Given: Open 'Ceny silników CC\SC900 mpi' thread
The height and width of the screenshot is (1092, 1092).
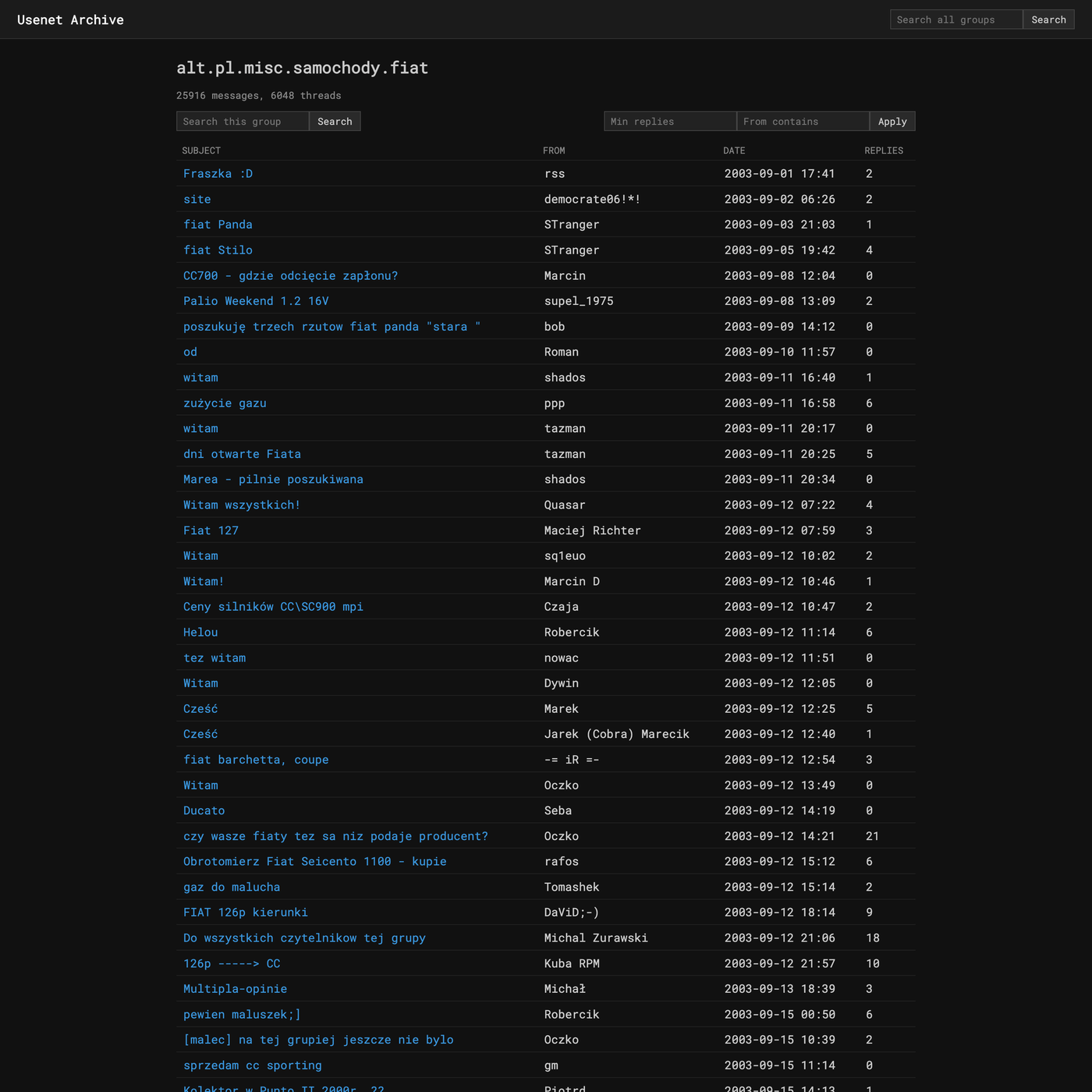Looking at the screenshot, I should [x=273, y=607].
